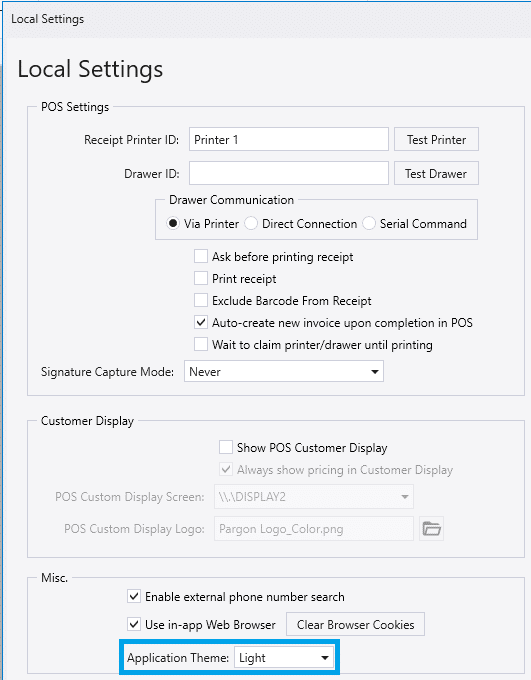Enable Ask before printing receipt
This screenshot has width=531, height=680.
(x=200, y=256)
